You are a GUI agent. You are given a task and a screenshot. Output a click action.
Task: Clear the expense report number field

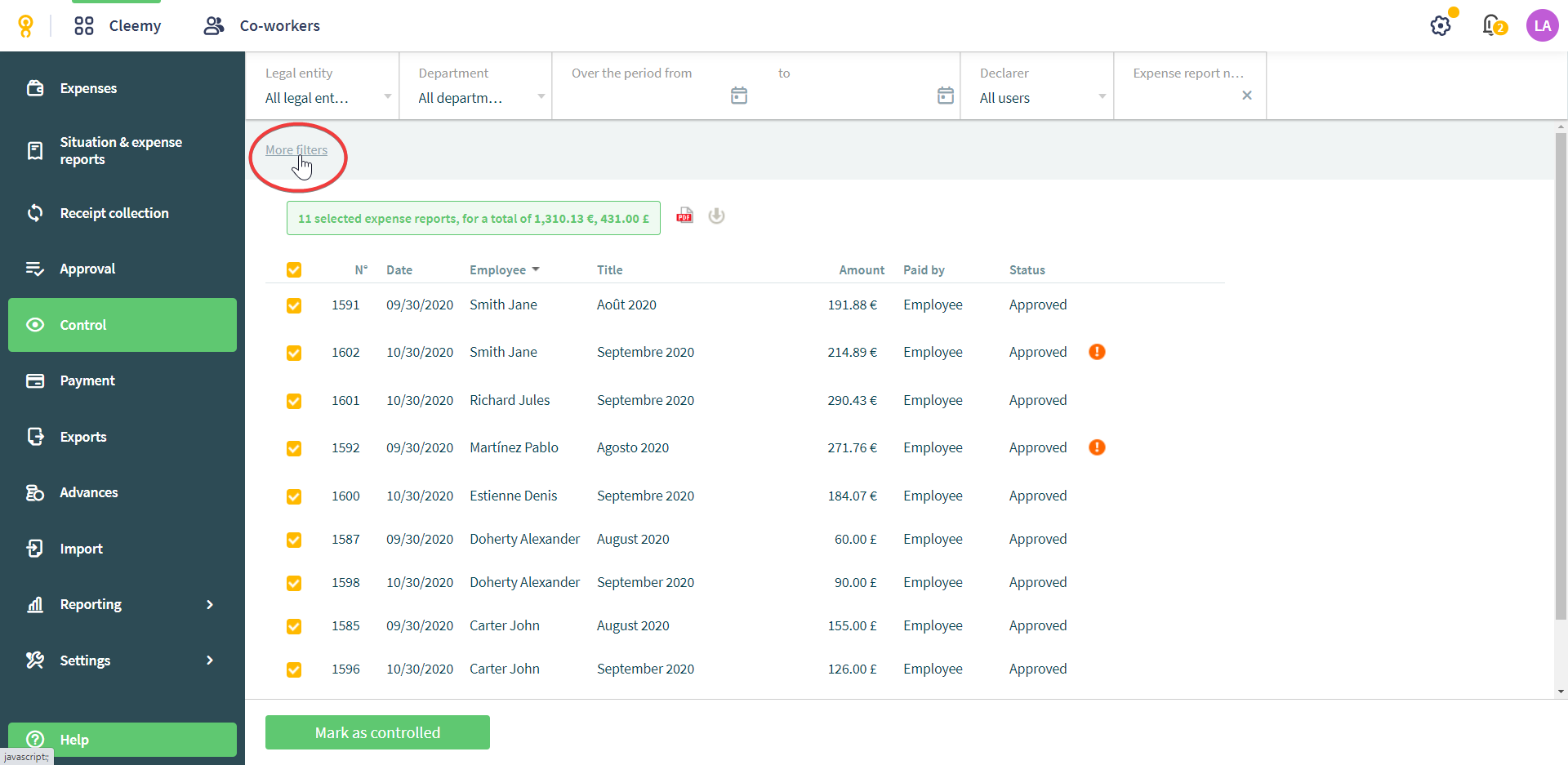(x=1247, y=96)
